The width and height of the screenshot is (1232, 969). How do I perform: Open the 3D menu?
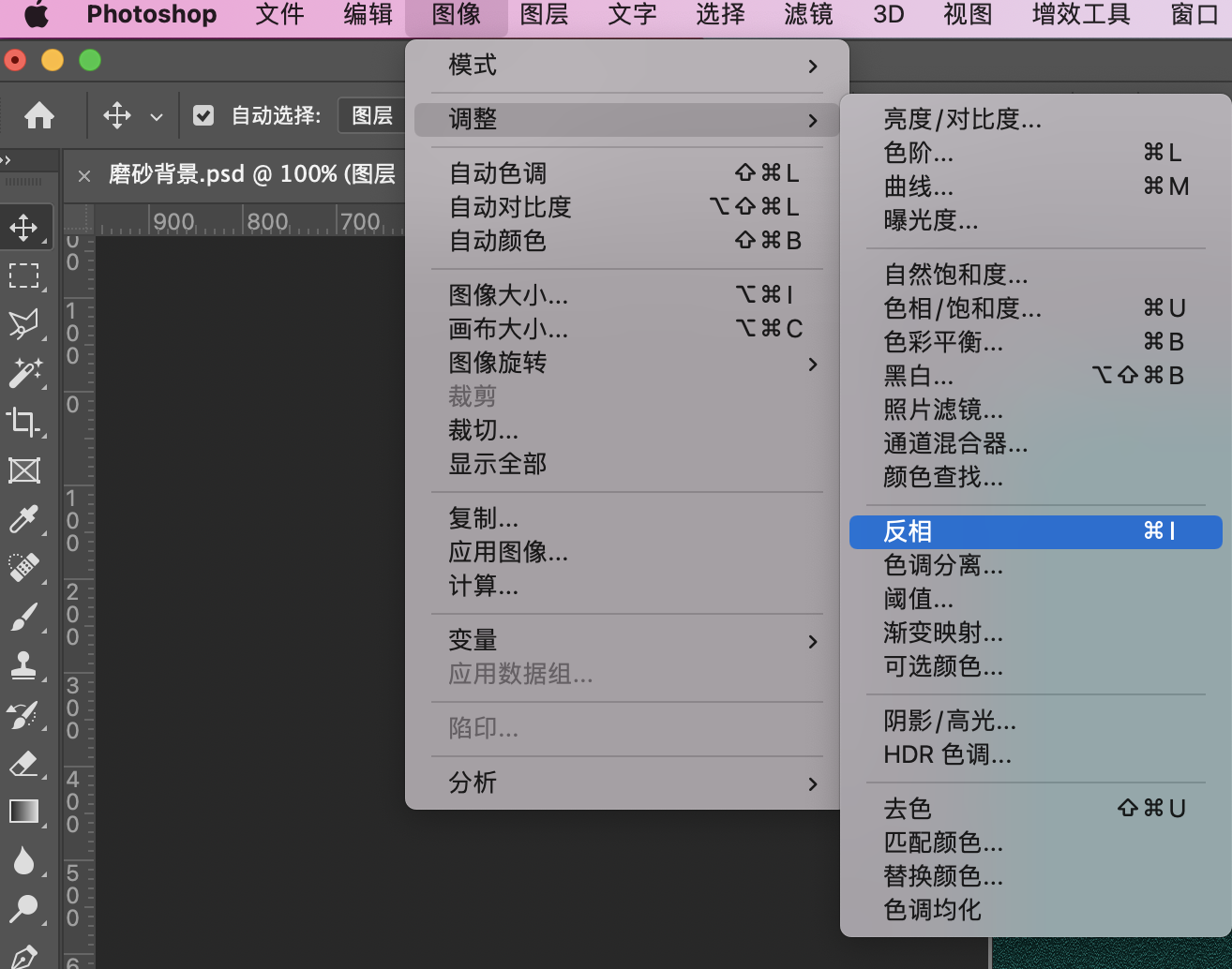click(x=888, y=15)
